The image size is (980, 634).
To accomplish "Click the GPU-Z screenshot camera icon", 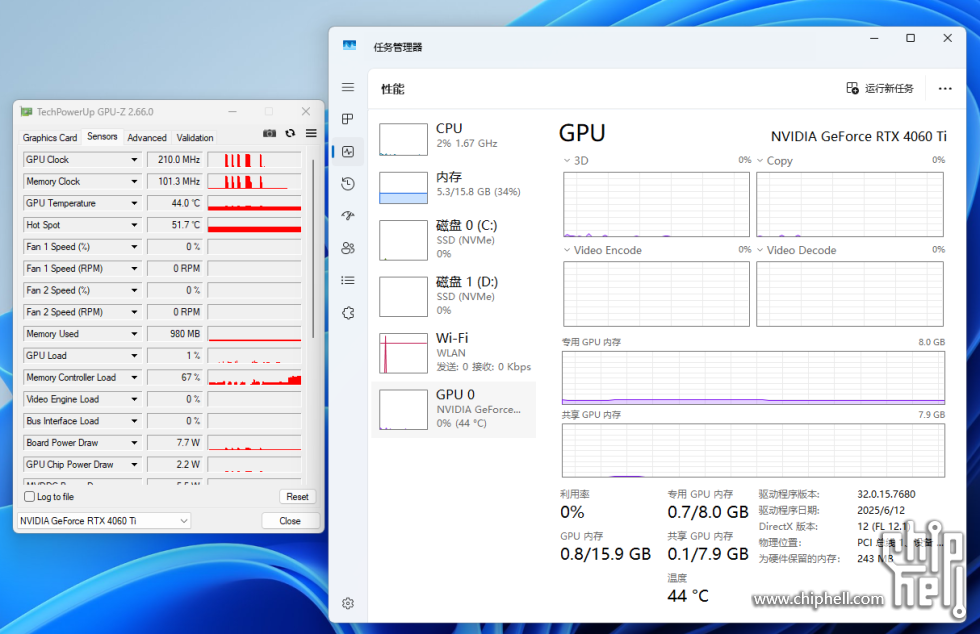I will pyautogui.click(x=269, y=133).
